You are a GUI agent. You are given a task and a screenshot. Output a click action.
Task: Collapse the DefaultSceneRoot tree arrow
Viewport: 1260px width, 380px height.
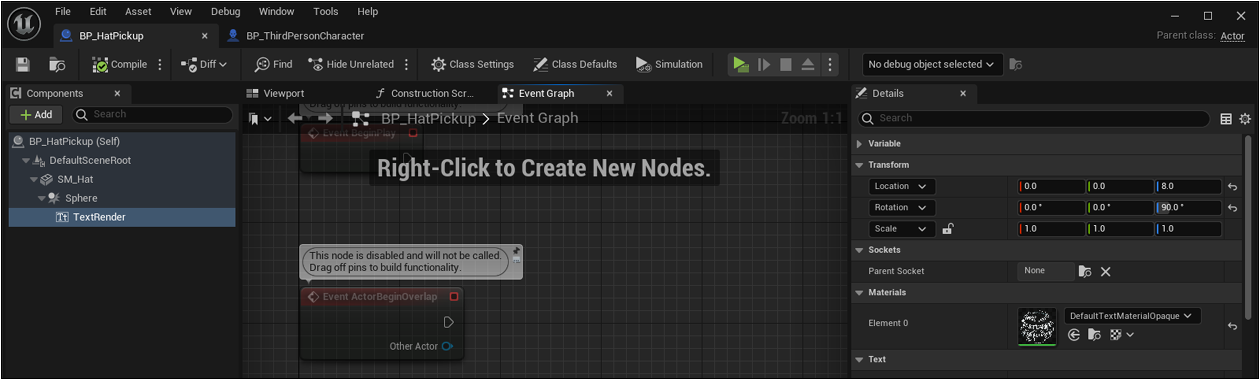[x=27, y=160]
